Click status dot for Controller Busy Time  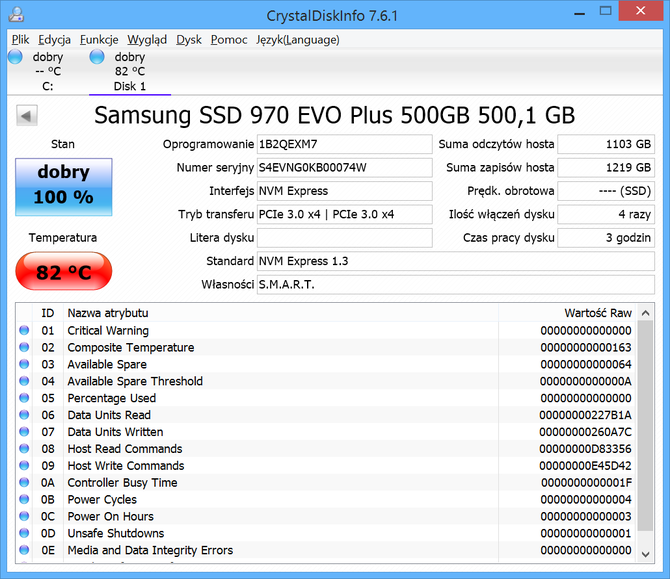24,482
